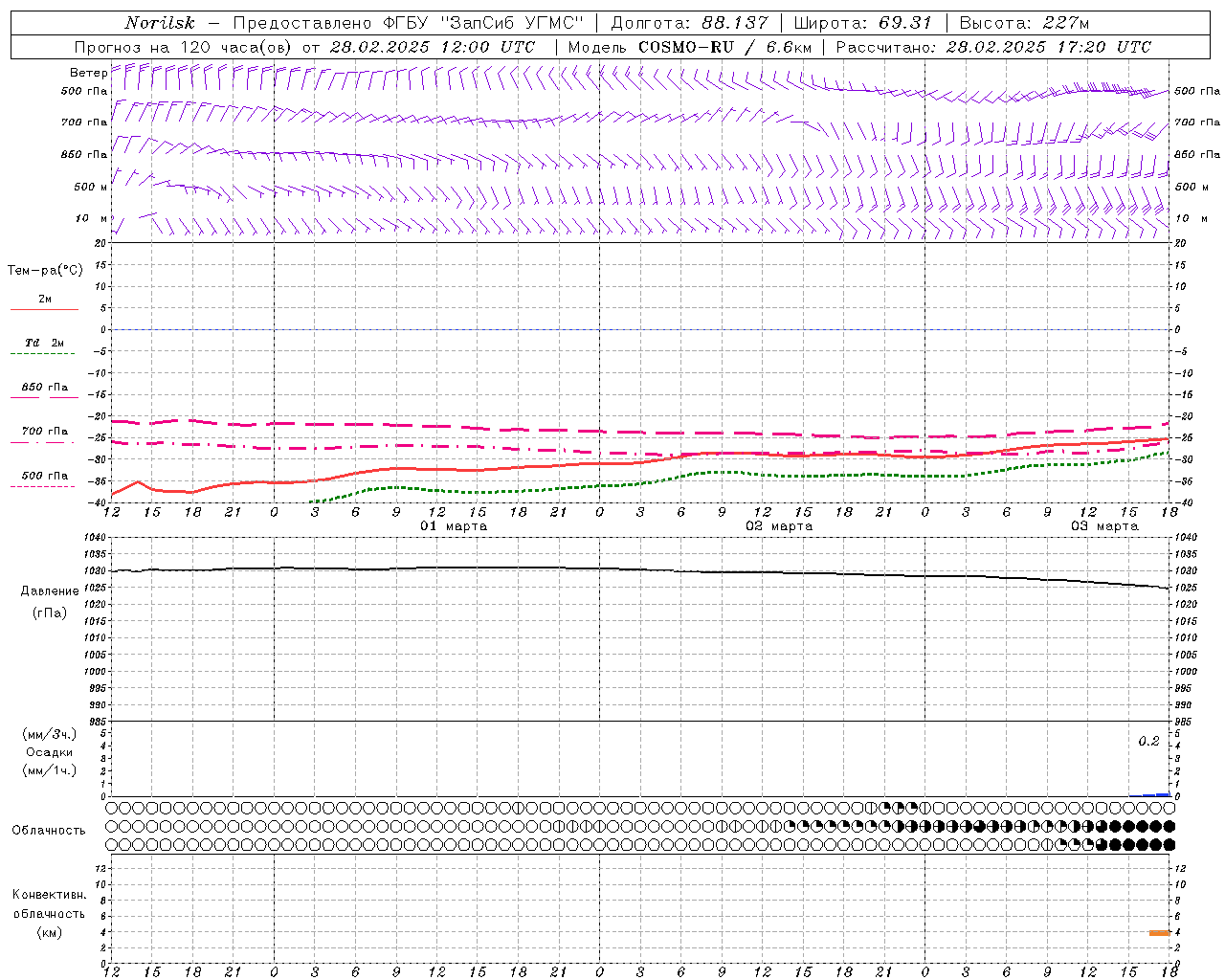Click the 'Облачность' cloudiness label

(x=49, y=831)
